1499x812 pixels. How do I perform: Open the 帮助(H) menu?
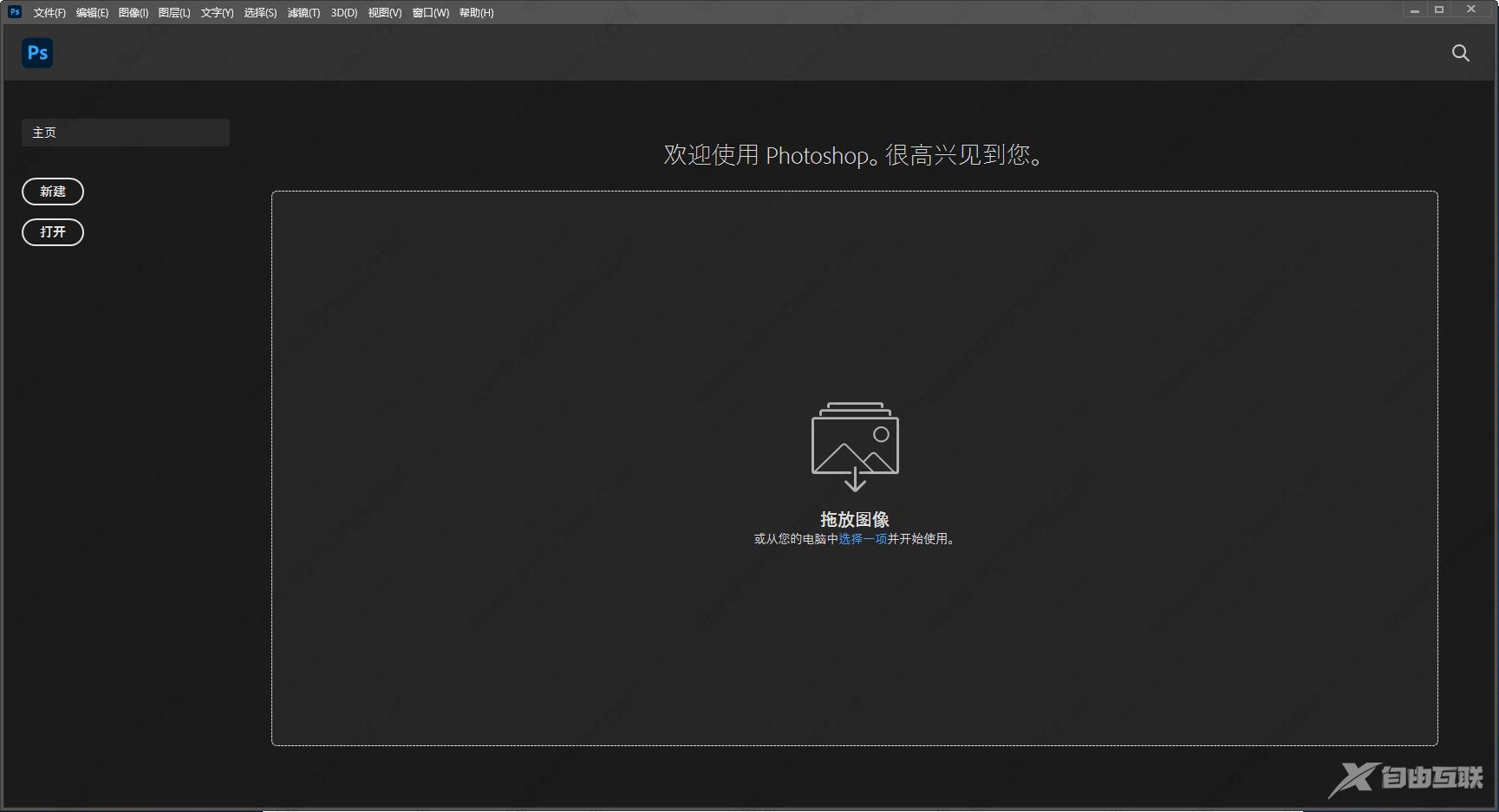476,13
